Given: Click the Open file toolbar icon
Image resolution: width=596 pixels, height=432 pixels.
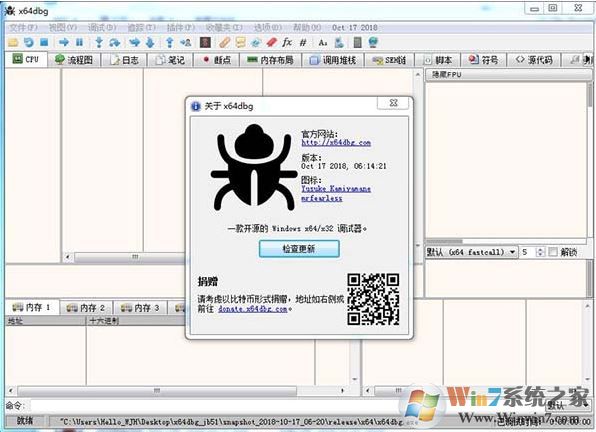Looking at the screenshot, I should tap(13, 43).
